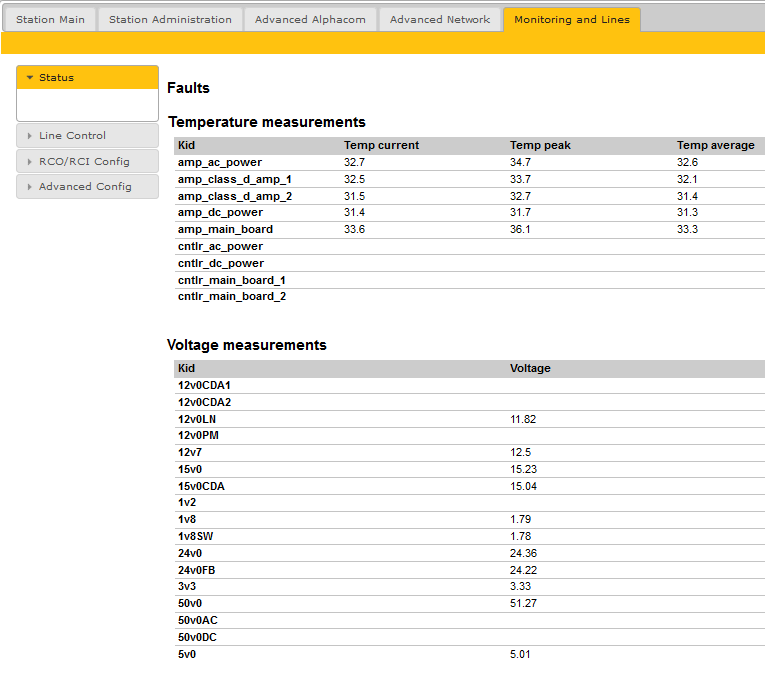Click the Temp average column header
Viewport: 765px width, 683px height.
(x=715, y=145)
